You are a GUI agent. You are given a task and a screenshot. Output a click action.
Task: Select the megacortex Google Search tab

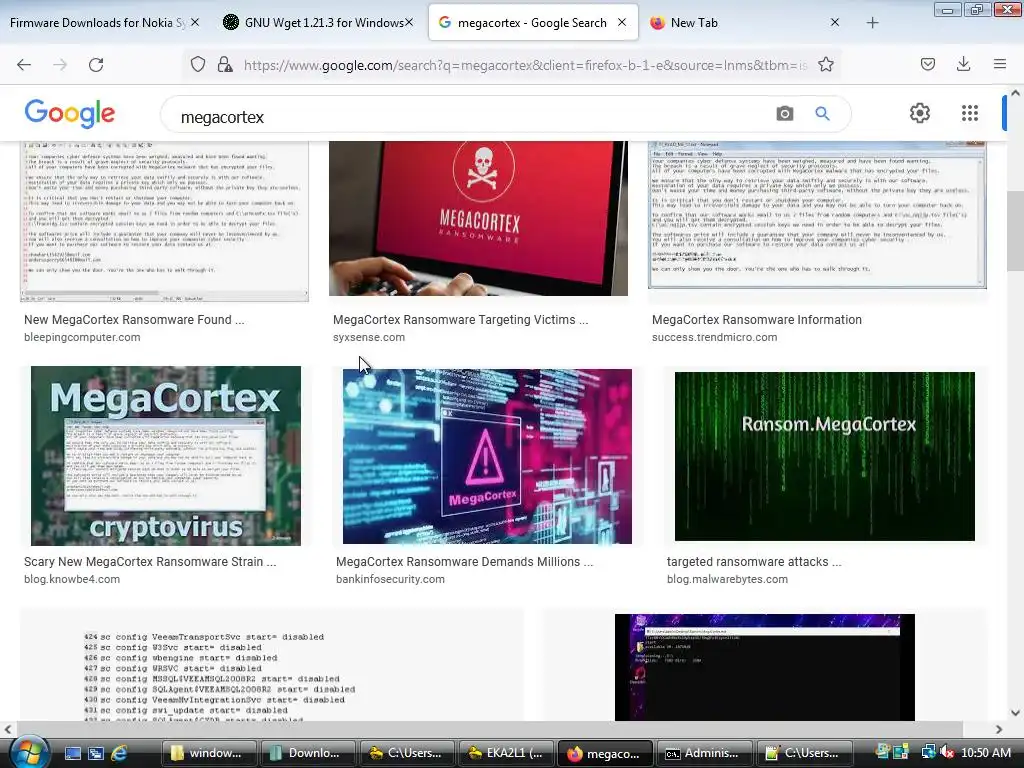pyautogui.click(x=533, y=23)
